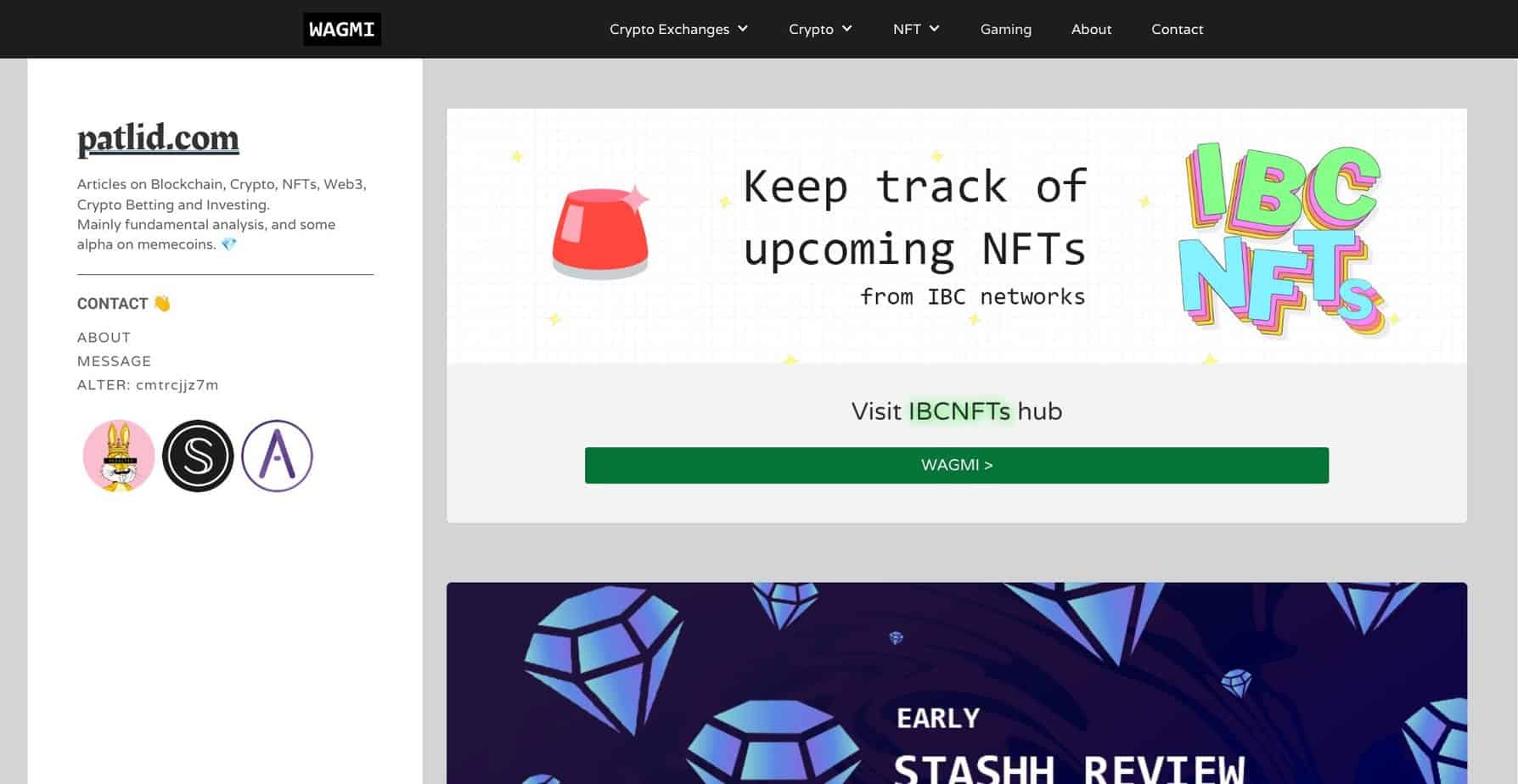Follow the highlighted IBCNFTs link
The height and width of the screenshot is (784, 1518).
(959, 412)
